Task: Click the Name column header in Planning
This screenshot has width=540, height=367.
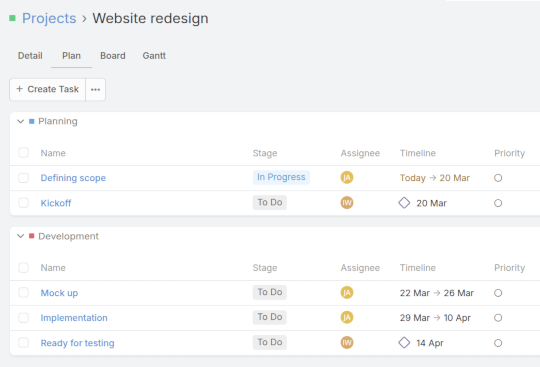Action: (53, 153)
